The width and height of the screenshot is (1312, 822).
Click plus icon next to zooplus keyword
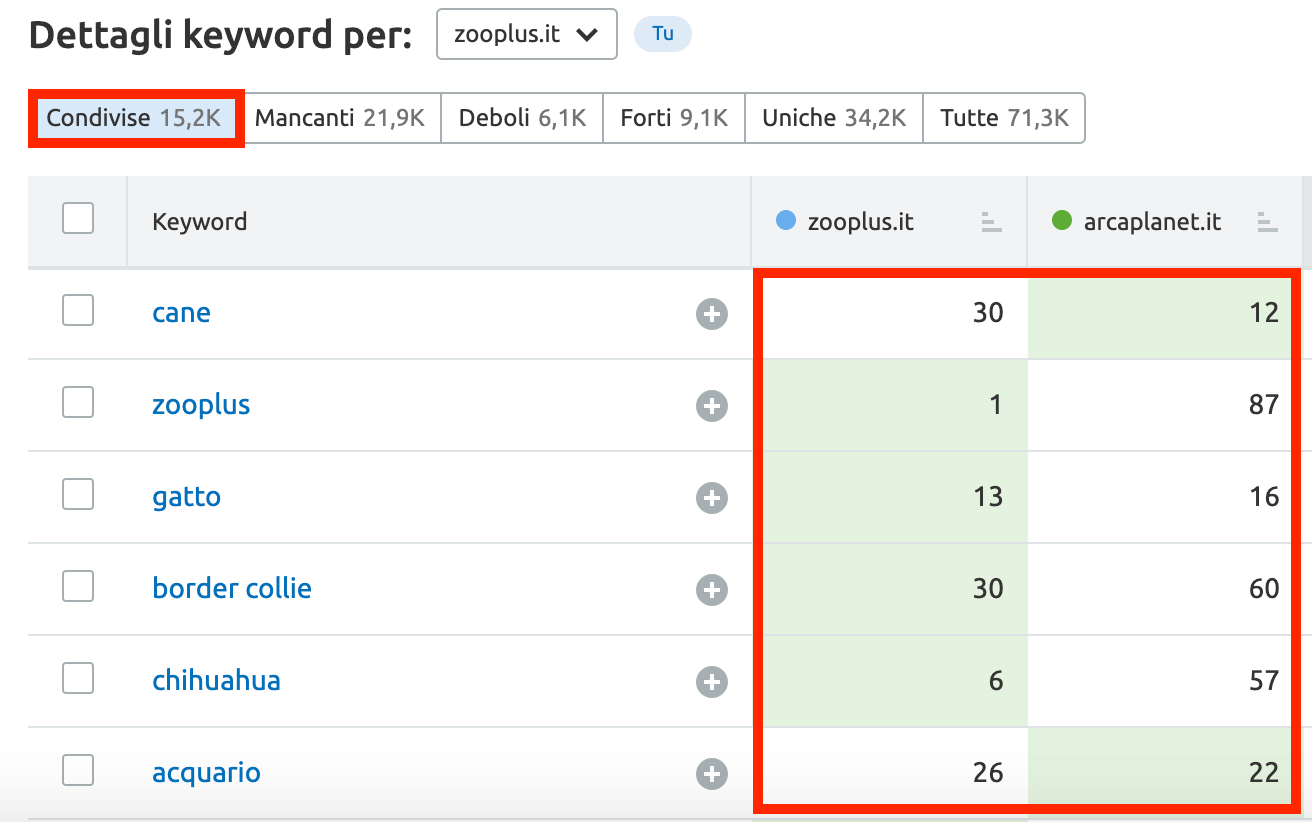coord(712,406)
